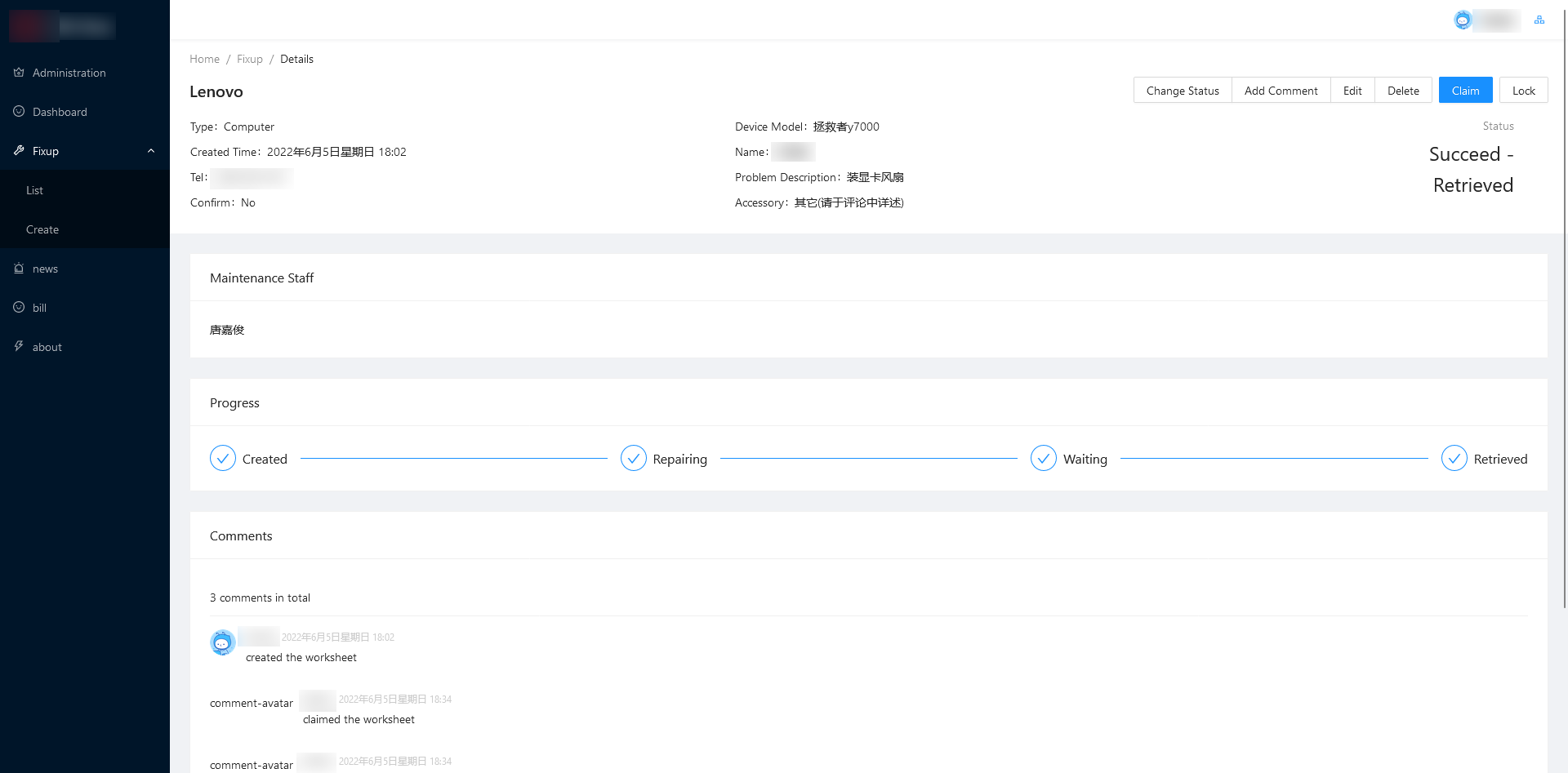Follow the Home breadcrumb link
This screenshot has width=1568, height=773.
coord(204,59)
